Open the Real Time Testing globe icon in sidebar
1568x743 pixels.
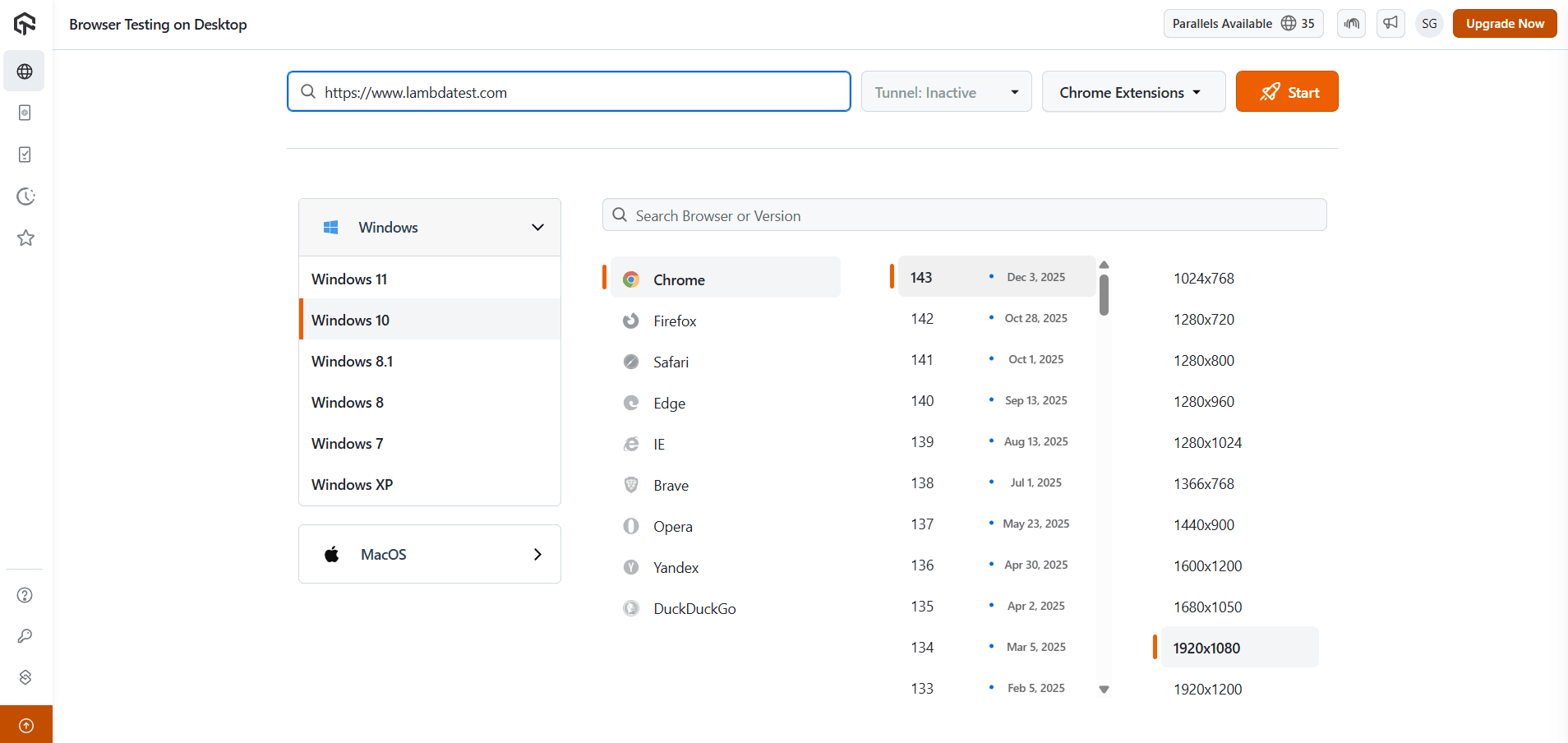25,71
